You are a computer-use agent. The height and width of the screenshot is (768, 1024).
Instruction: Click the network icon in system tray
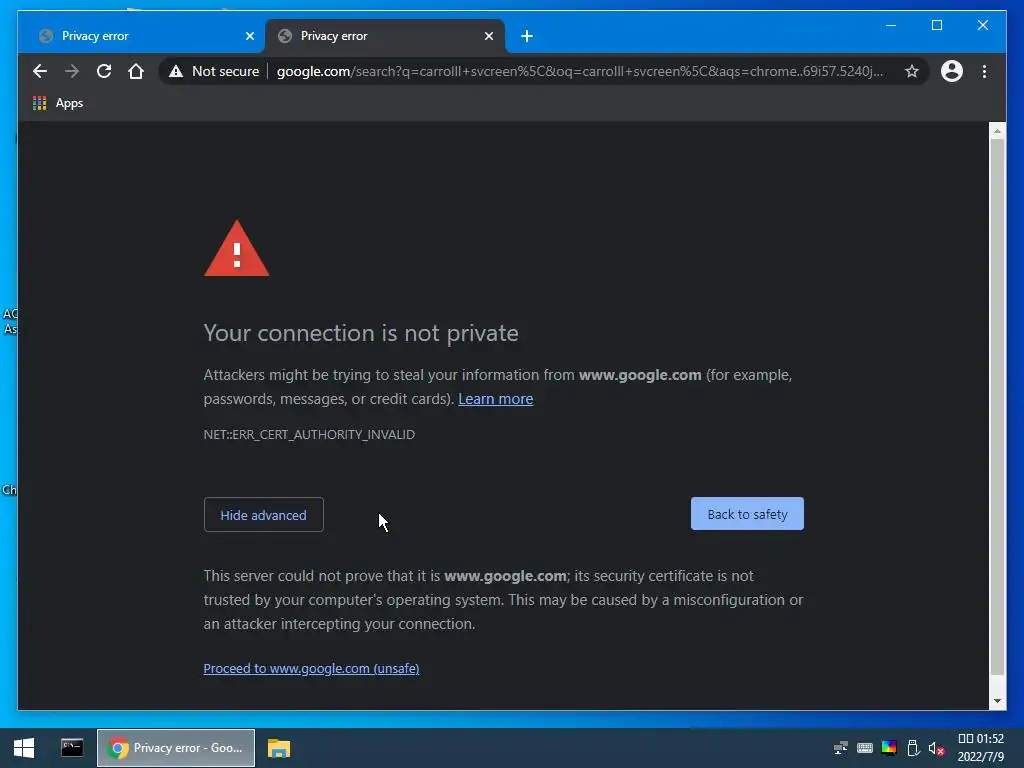[840, 748]
